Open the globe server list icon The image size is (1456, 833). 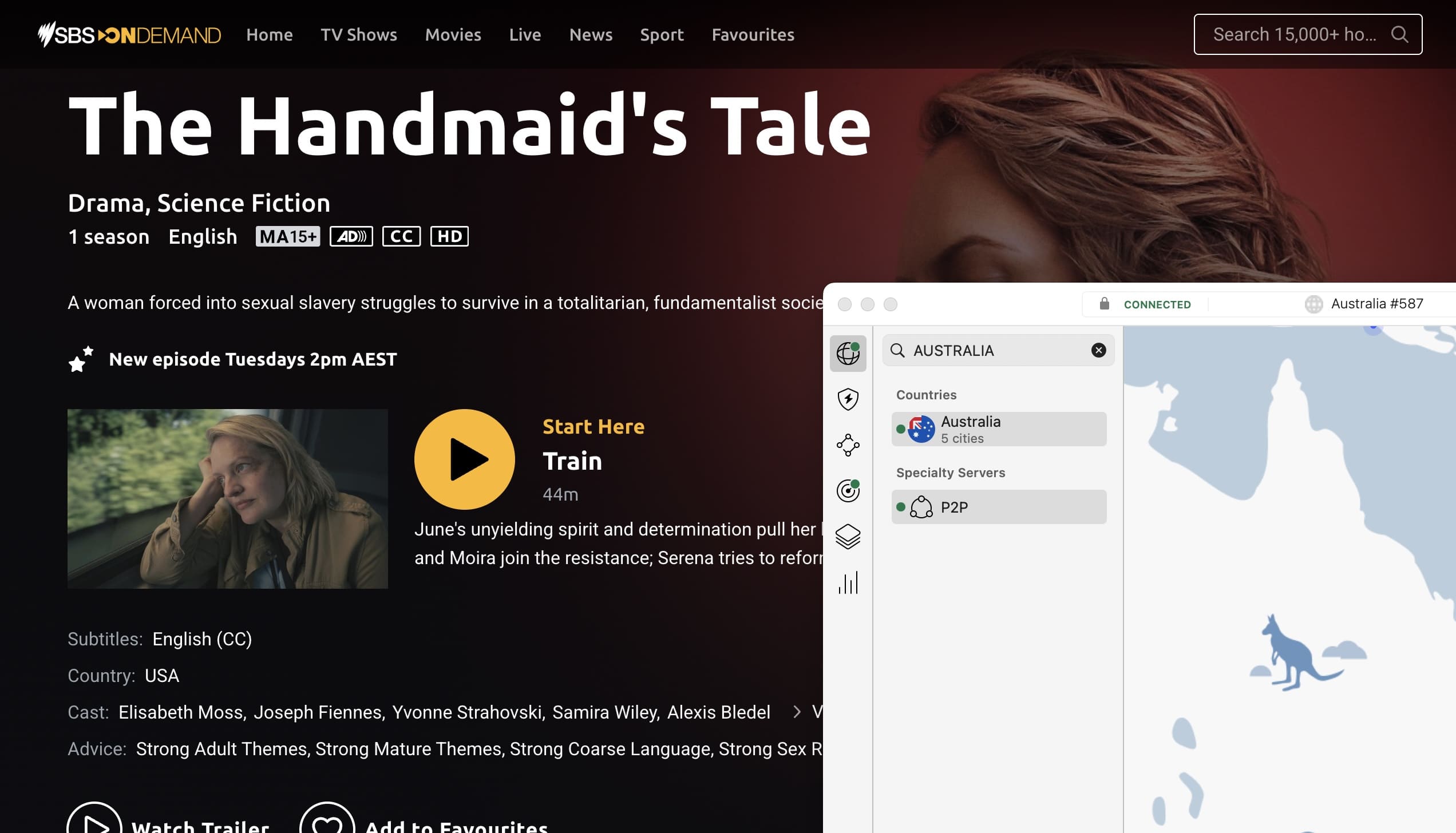tap(848, 353)
